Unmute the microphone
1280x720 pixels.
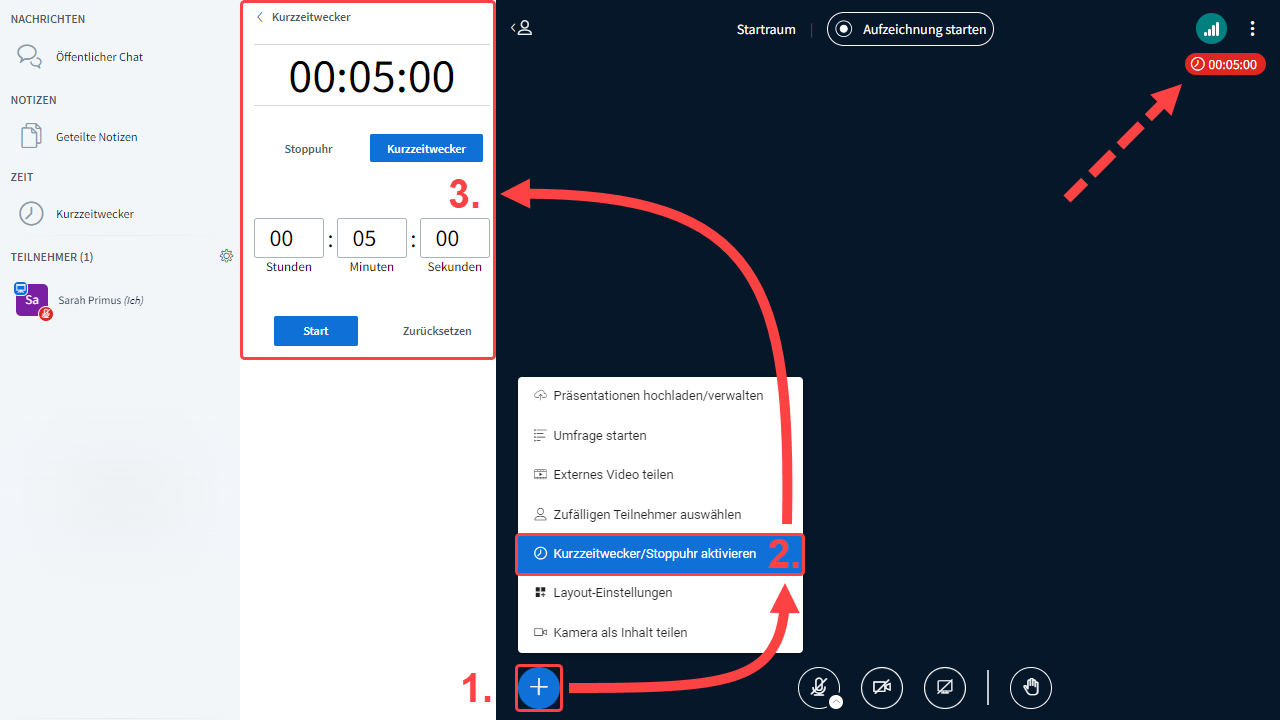818,686
